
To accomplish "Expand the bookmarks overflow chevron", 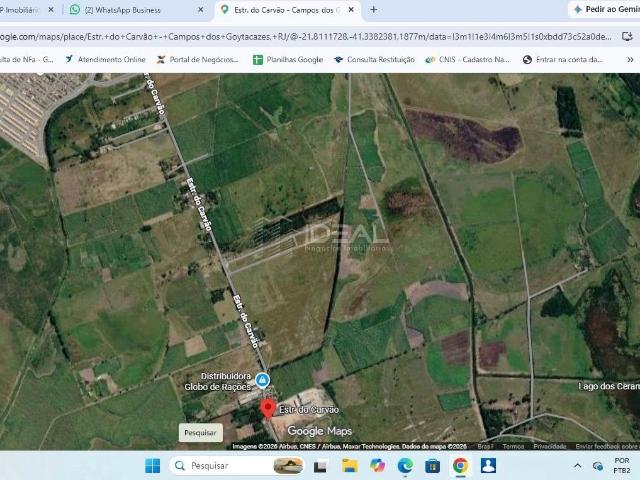I will point(630,60).
